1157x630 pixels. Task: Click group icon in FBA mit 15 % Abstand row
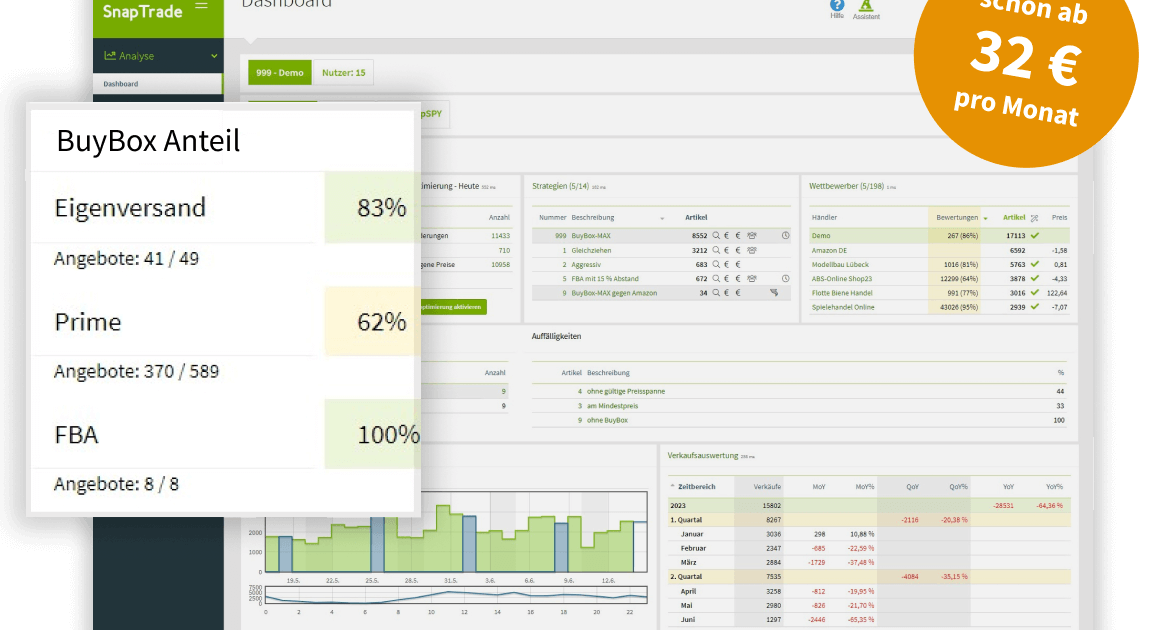click(752, 279)
